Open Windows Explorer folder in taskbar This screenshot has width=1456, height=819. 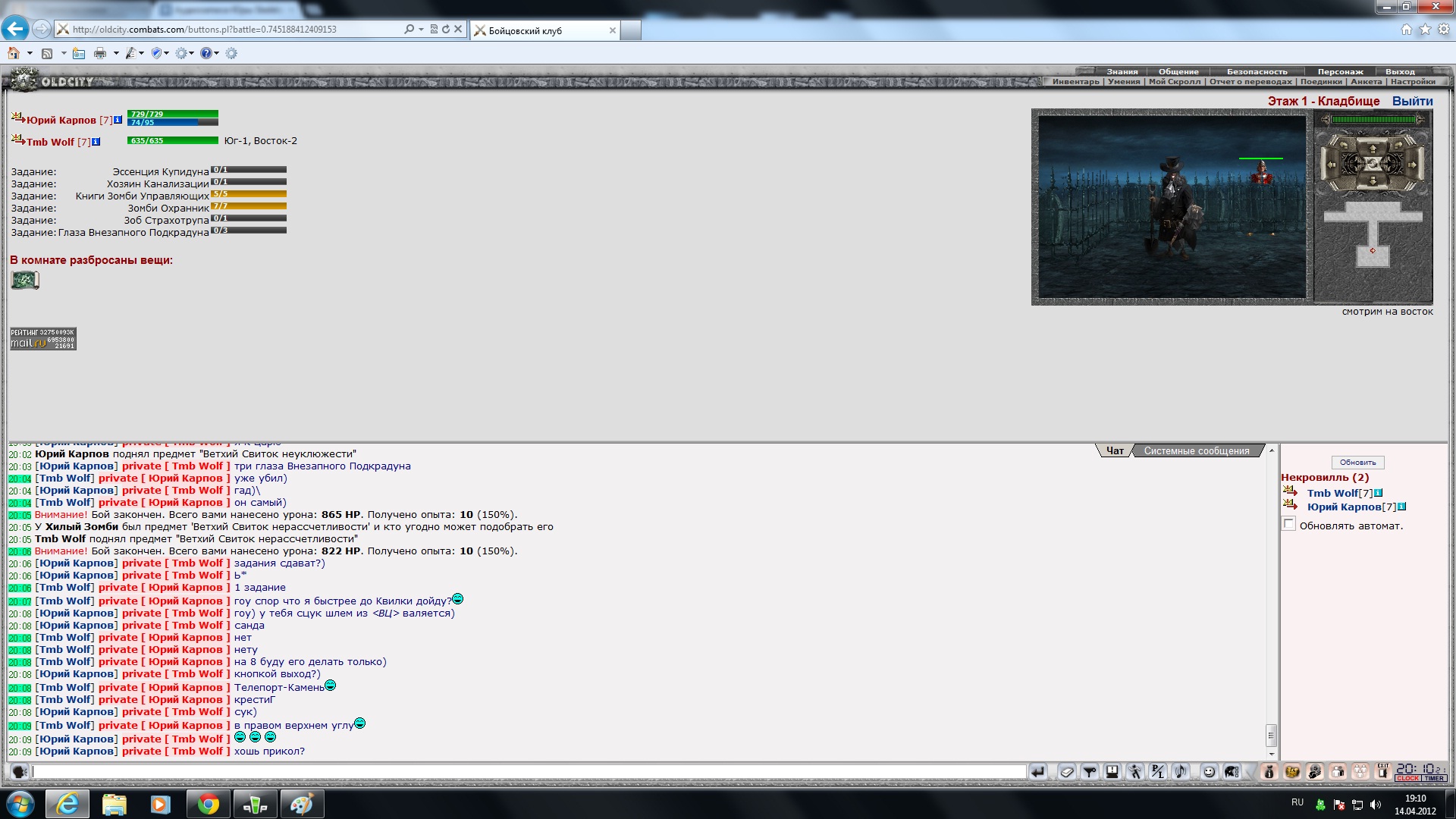(115, 804)
